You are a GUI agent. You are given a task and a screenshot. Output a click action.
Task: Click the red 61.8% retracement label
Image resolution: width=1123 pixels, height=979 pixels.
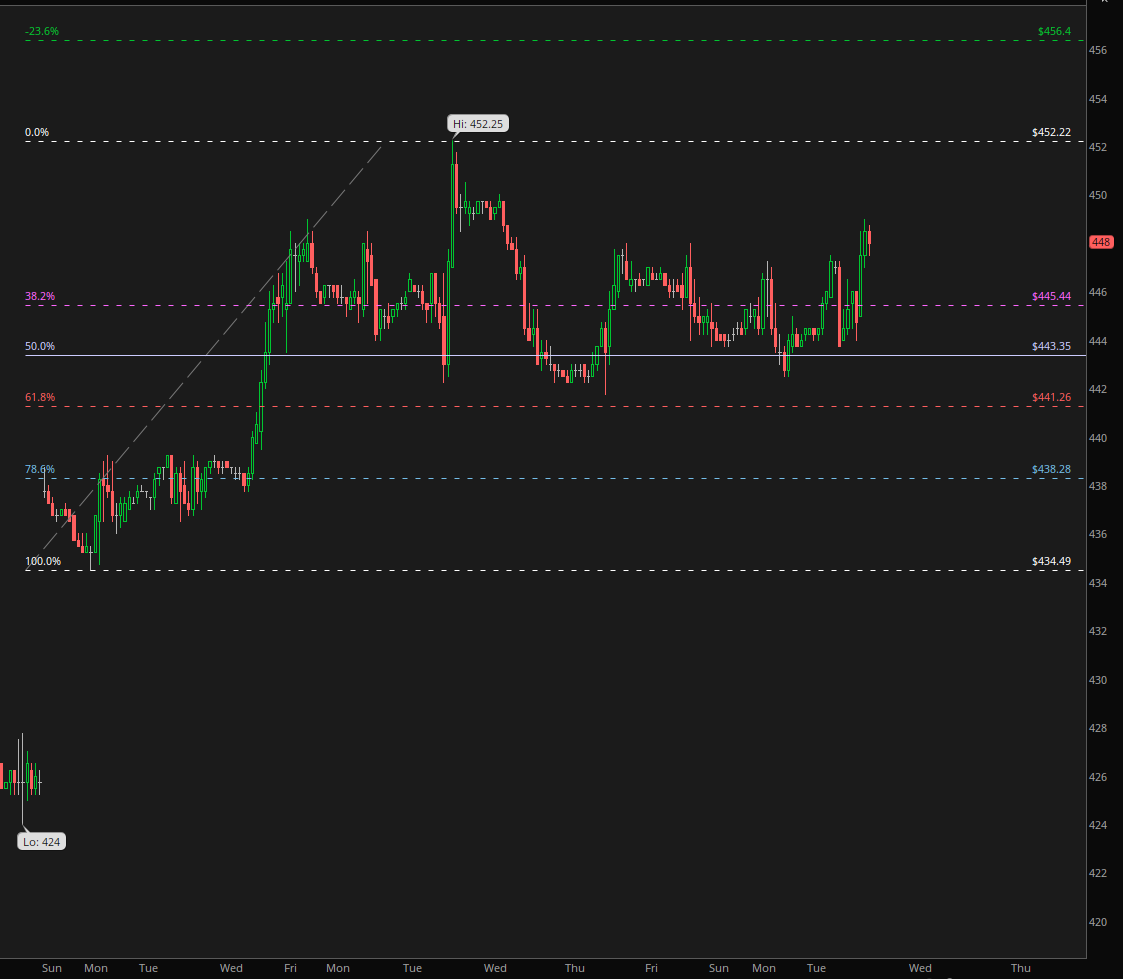40,398
